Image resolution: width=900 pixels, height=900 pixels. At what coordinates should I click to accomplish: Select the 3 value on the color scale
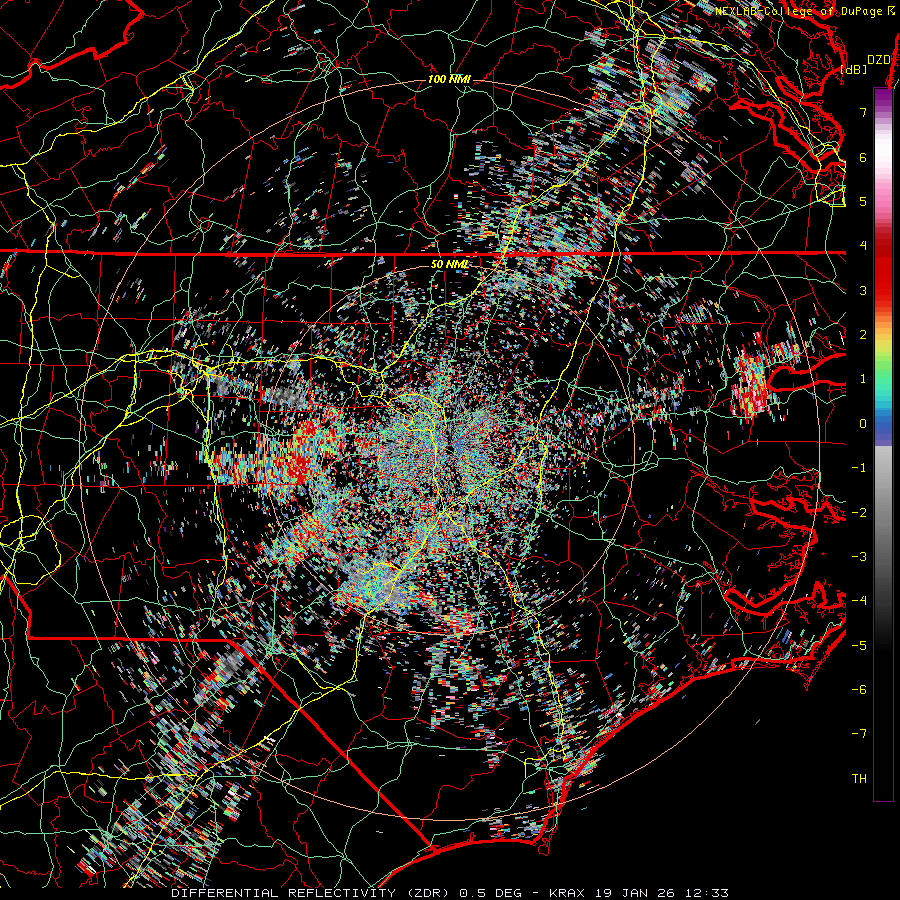863,290
